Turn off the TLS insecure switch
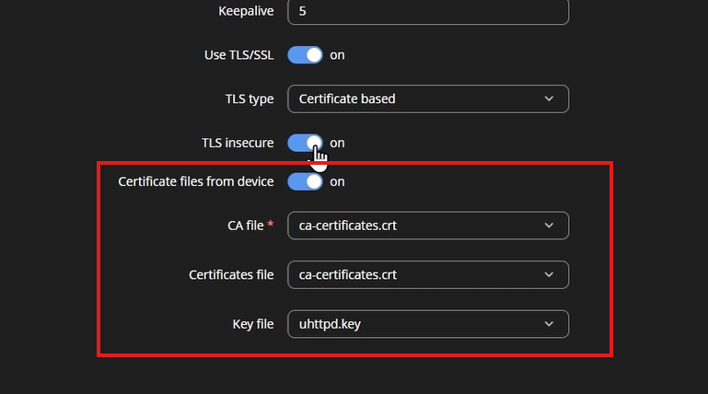Image resolution: width=708 pixels, height=394 pixels. coord(305,143)
